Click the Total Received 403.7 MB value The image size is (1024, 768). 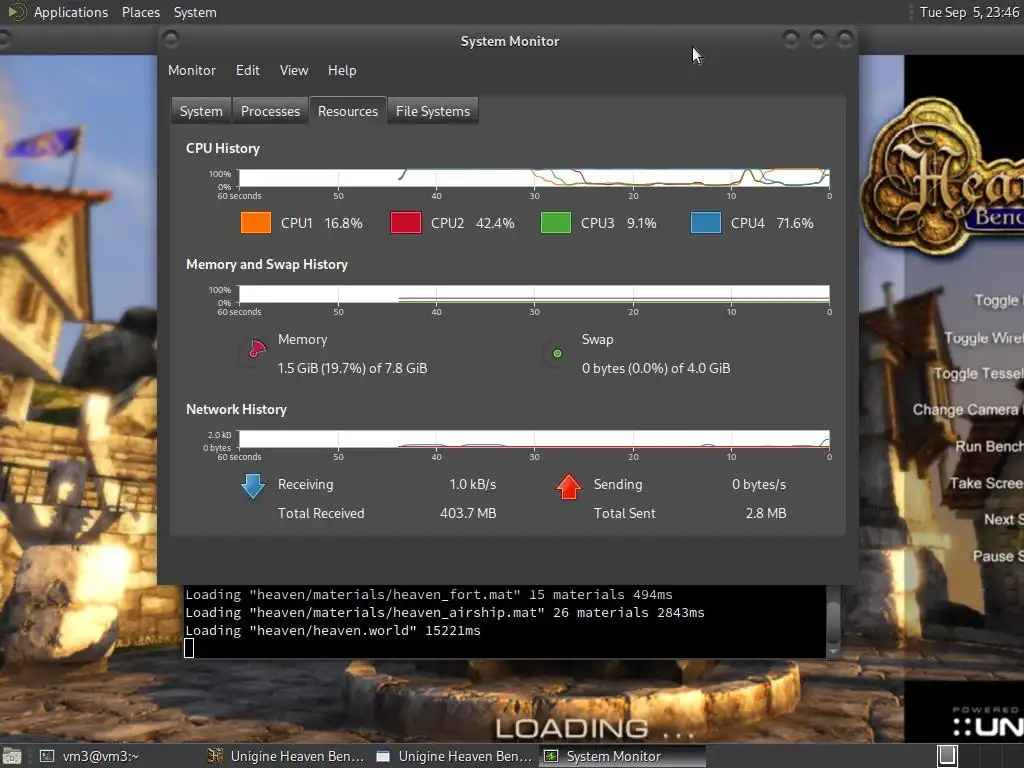pyautogui.click(x=468, y=513)
